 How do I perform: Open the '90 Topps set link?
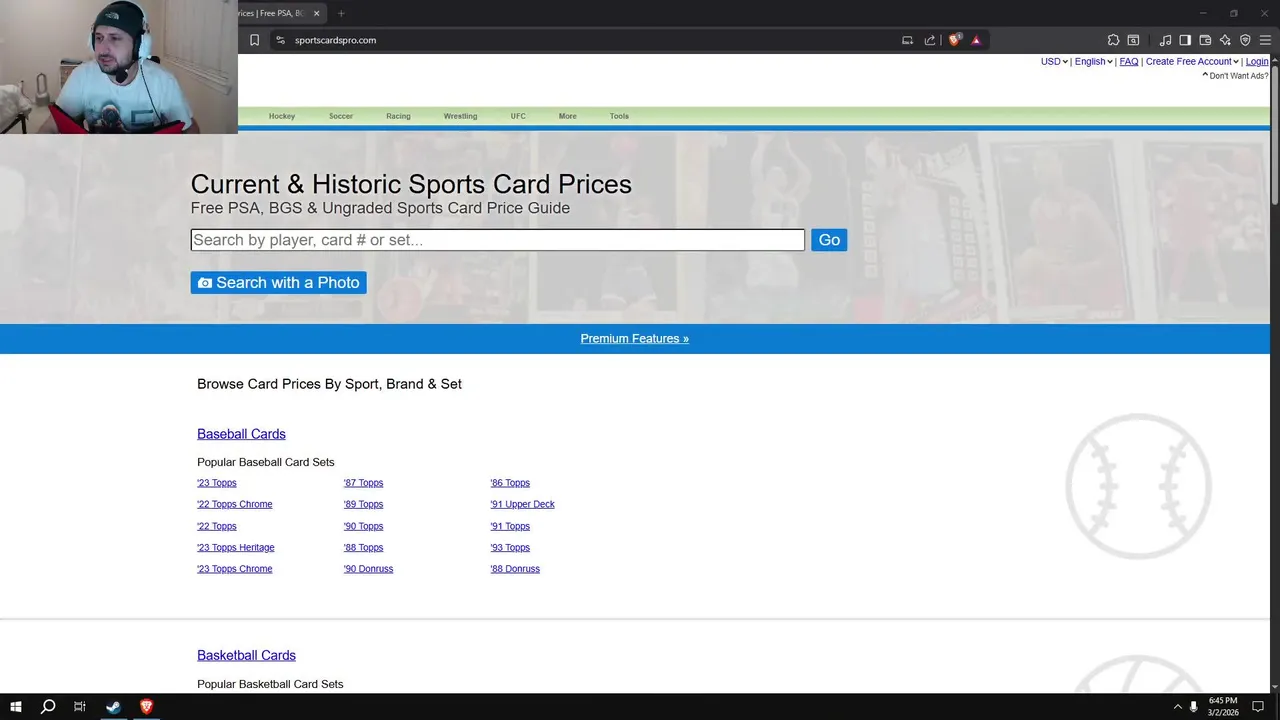tap(364, 526)
